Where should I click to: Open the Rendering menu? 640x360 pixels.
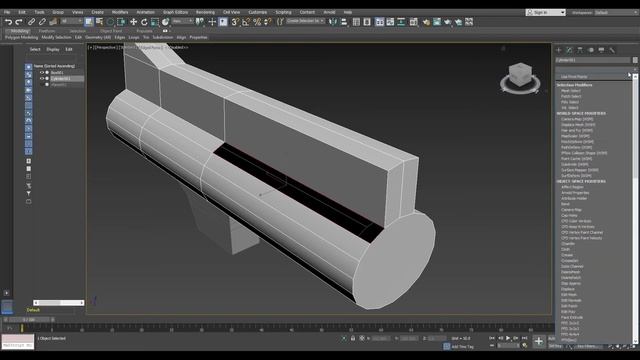tap(205, 12)
